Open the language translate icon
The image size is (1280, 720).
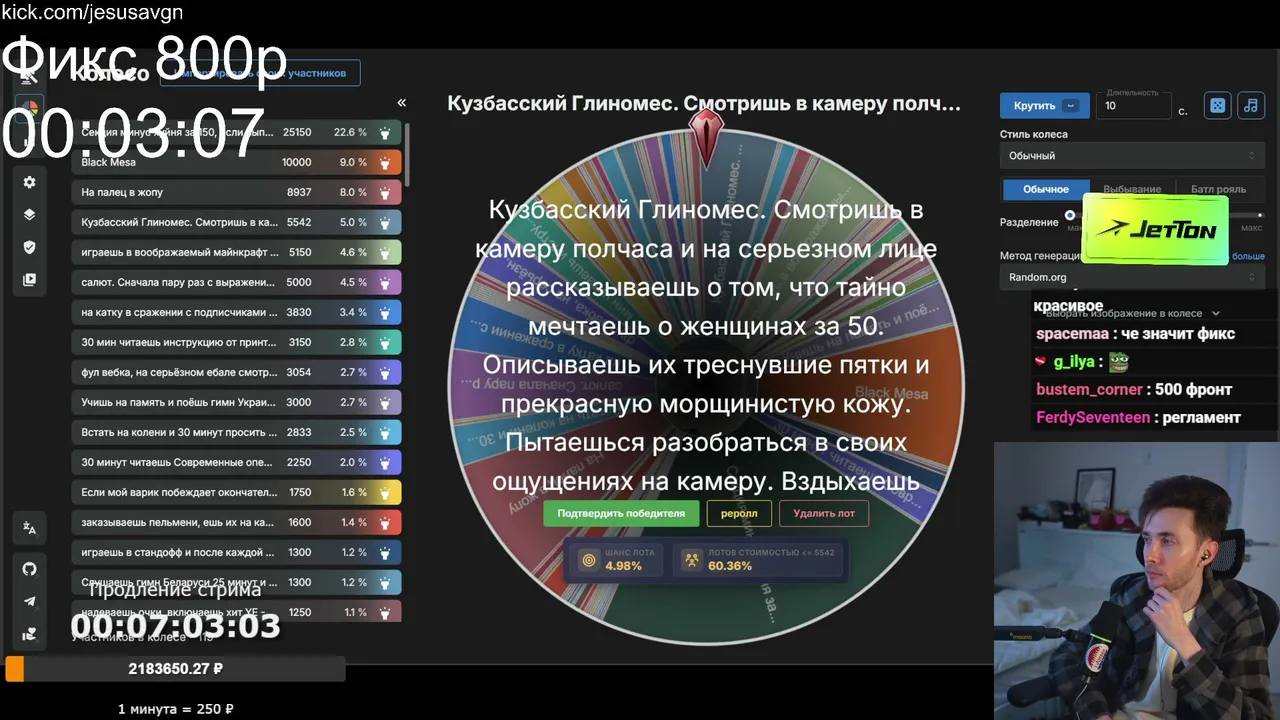29,529
